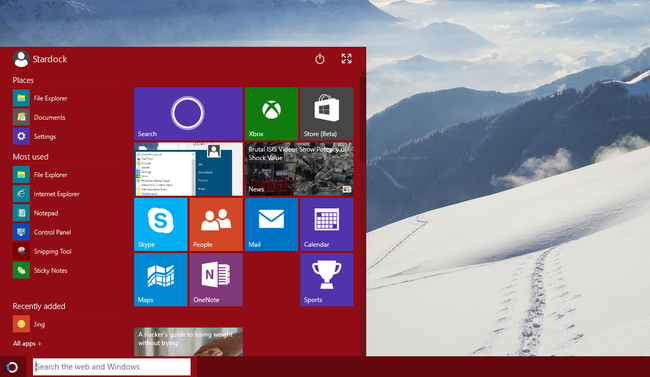Open the Calendar tile

(327, 224)
